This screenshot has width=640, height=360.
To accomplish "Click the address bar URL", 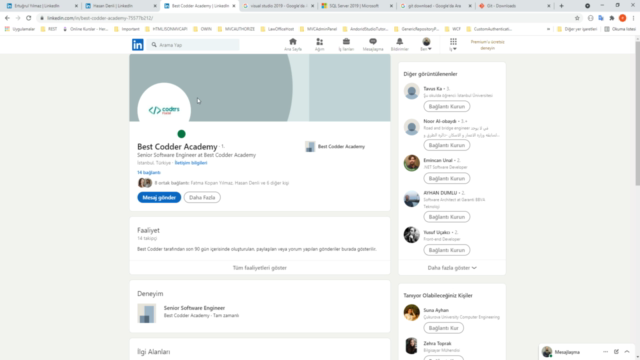I will tap(100, 18).
